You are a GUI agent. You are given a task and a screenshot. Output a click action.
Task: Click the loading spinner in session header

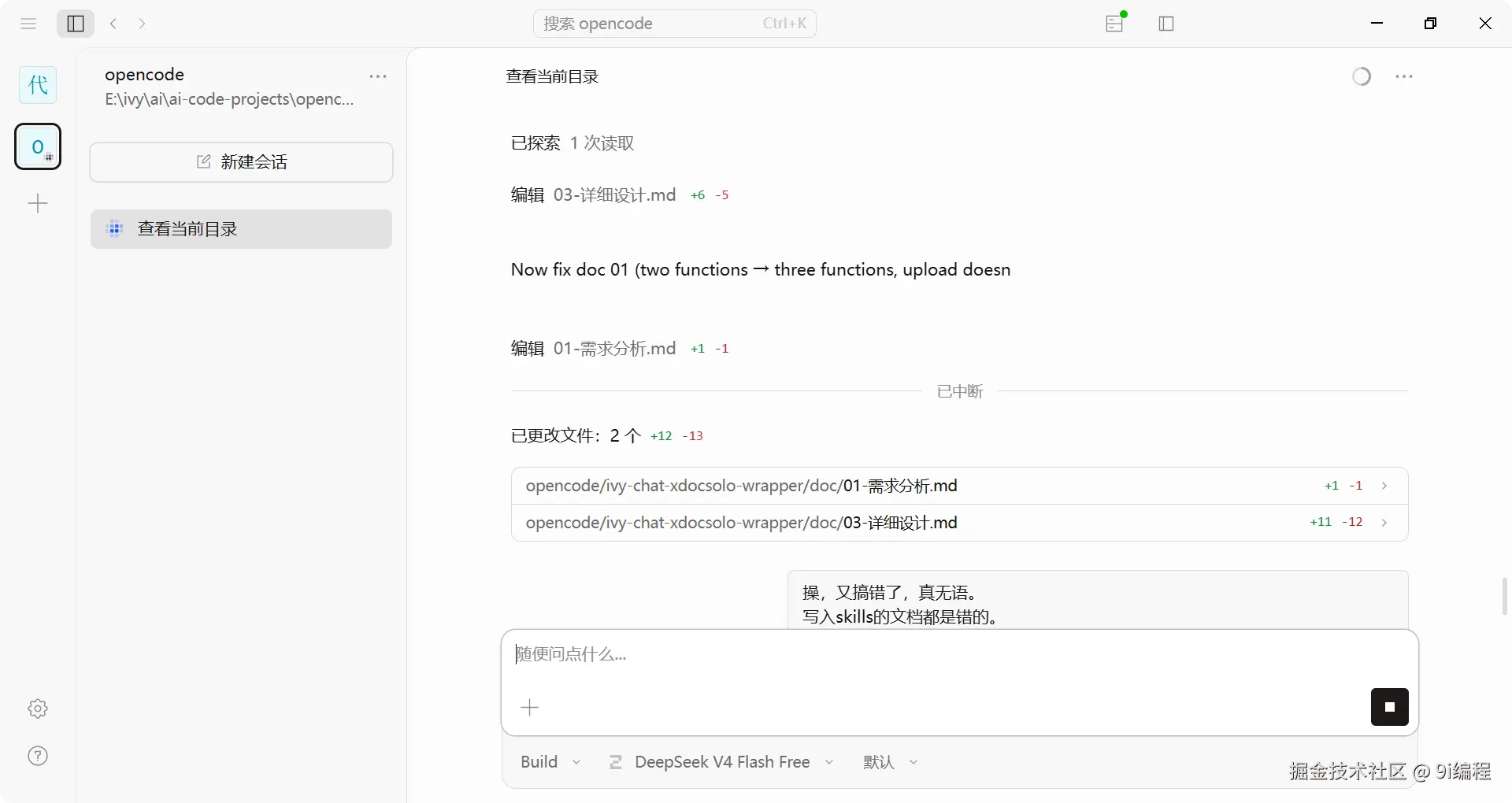pos(1362,76)
